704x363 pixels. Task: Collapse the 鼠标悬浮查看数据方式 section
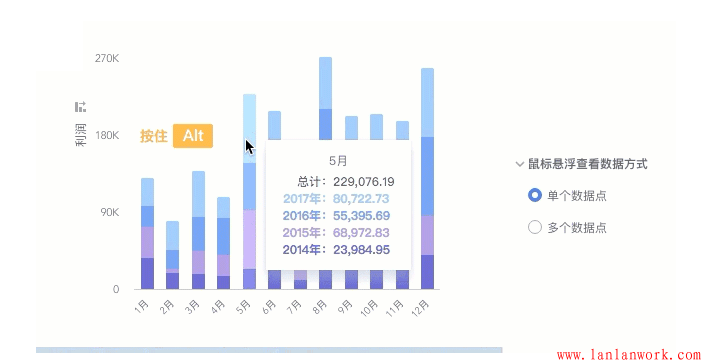pyautogui.click(x=520, y=164)
